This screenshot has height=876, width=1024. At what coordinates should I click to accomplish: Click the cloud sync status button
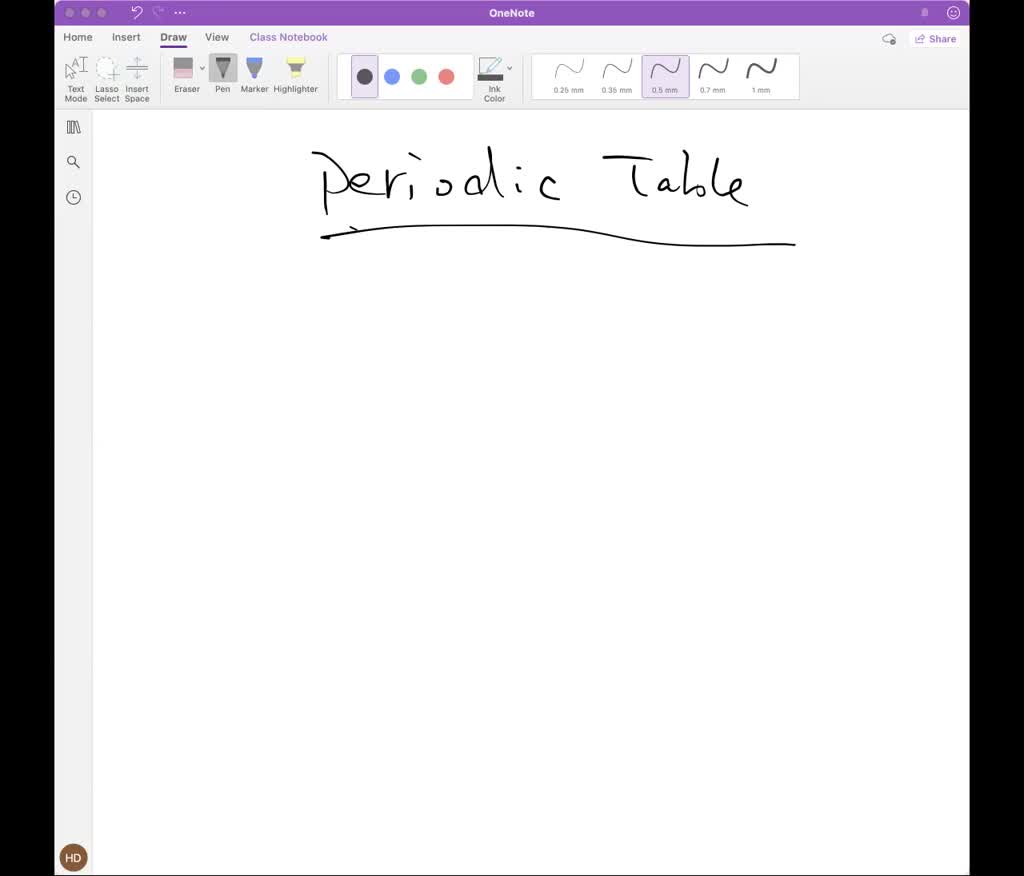click(x=888, y=38)
